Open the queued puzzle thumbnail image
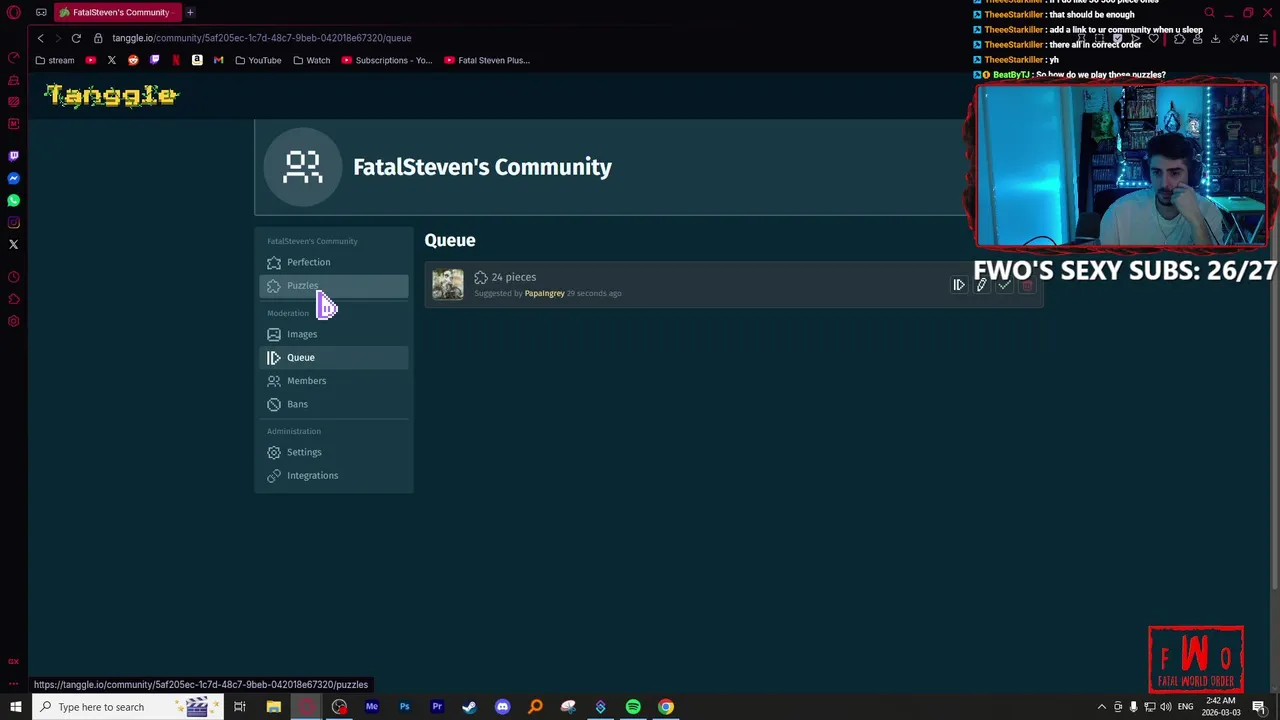 448,284
